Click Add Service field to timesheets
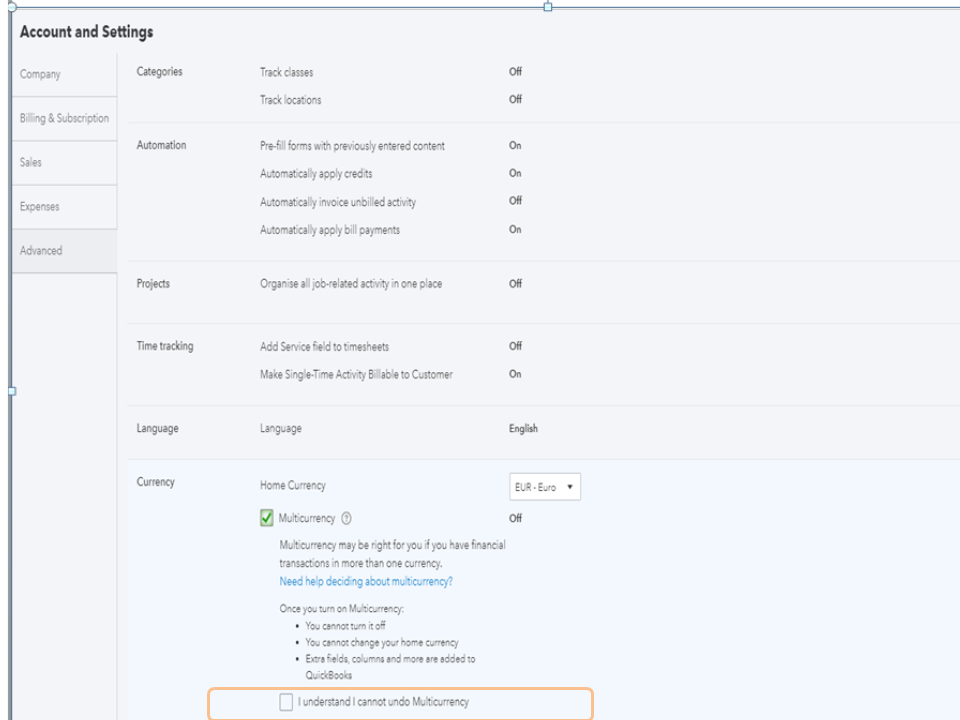The height and width of the screenshot is (720, 960). click(x=324, y=347)
